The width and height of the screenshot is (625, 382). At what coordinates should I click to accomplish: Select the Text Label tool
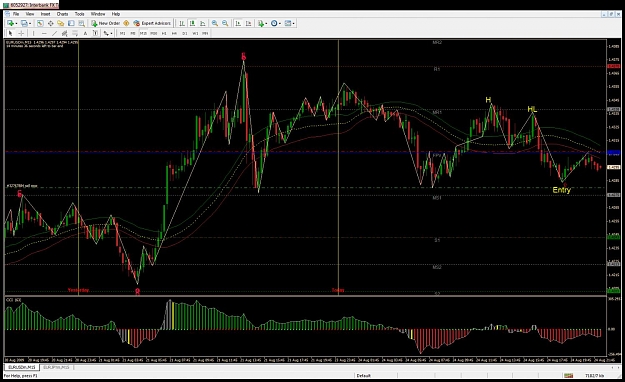click(x=95, y=33)
